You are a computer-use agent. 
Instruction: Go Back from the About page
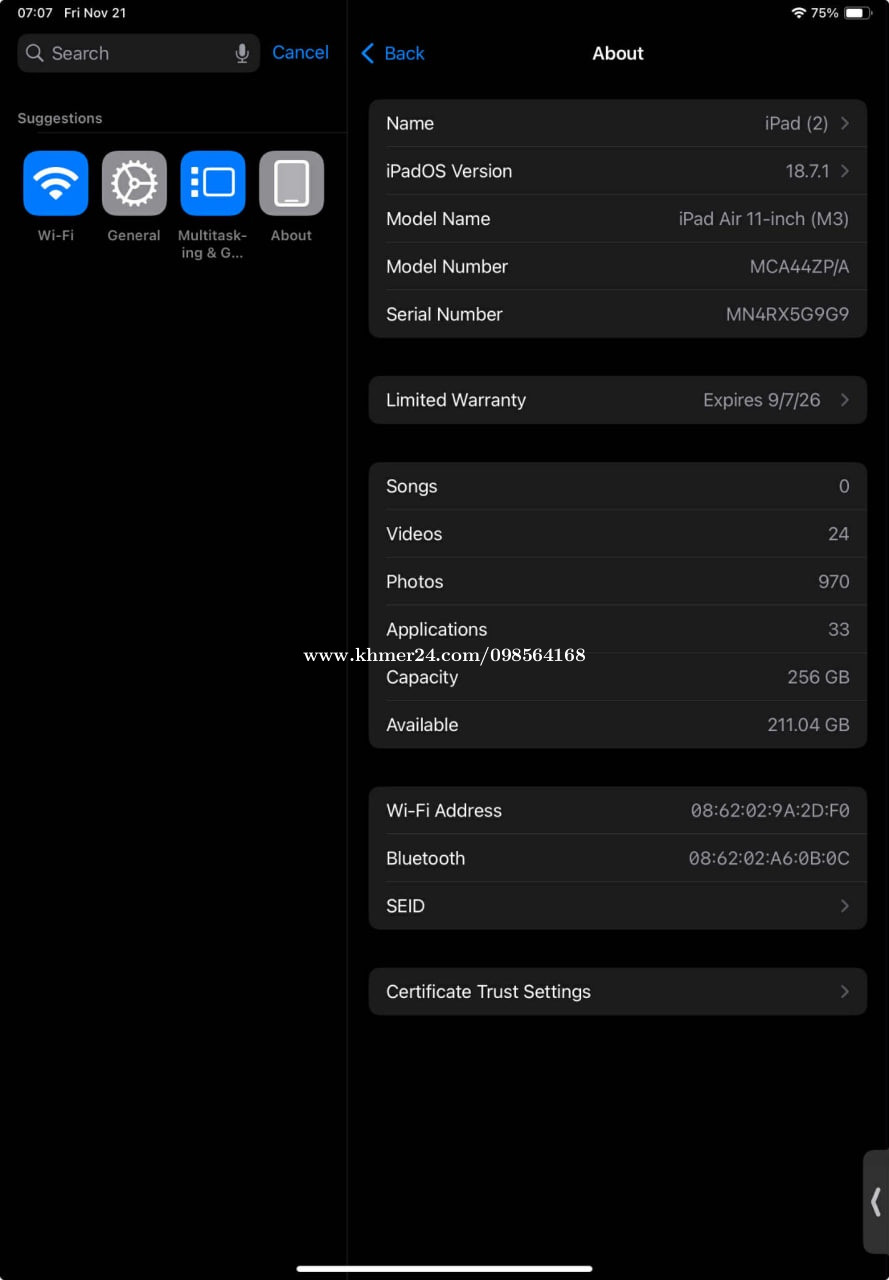393,54
